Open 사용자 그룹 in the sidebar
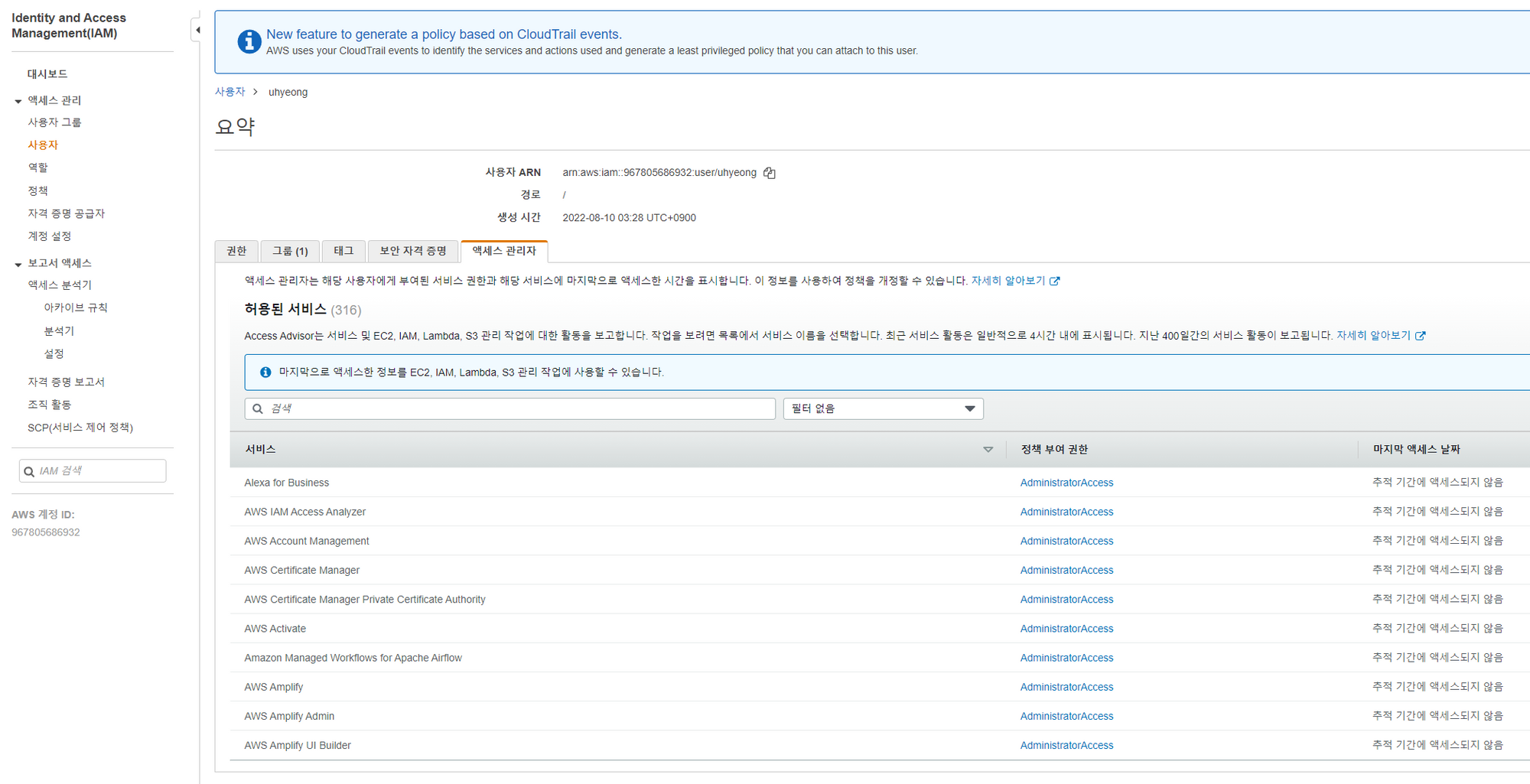Image resolution: width=1530 pixels, height=784 pixels. pyautogui.click(x=54, y=122)
